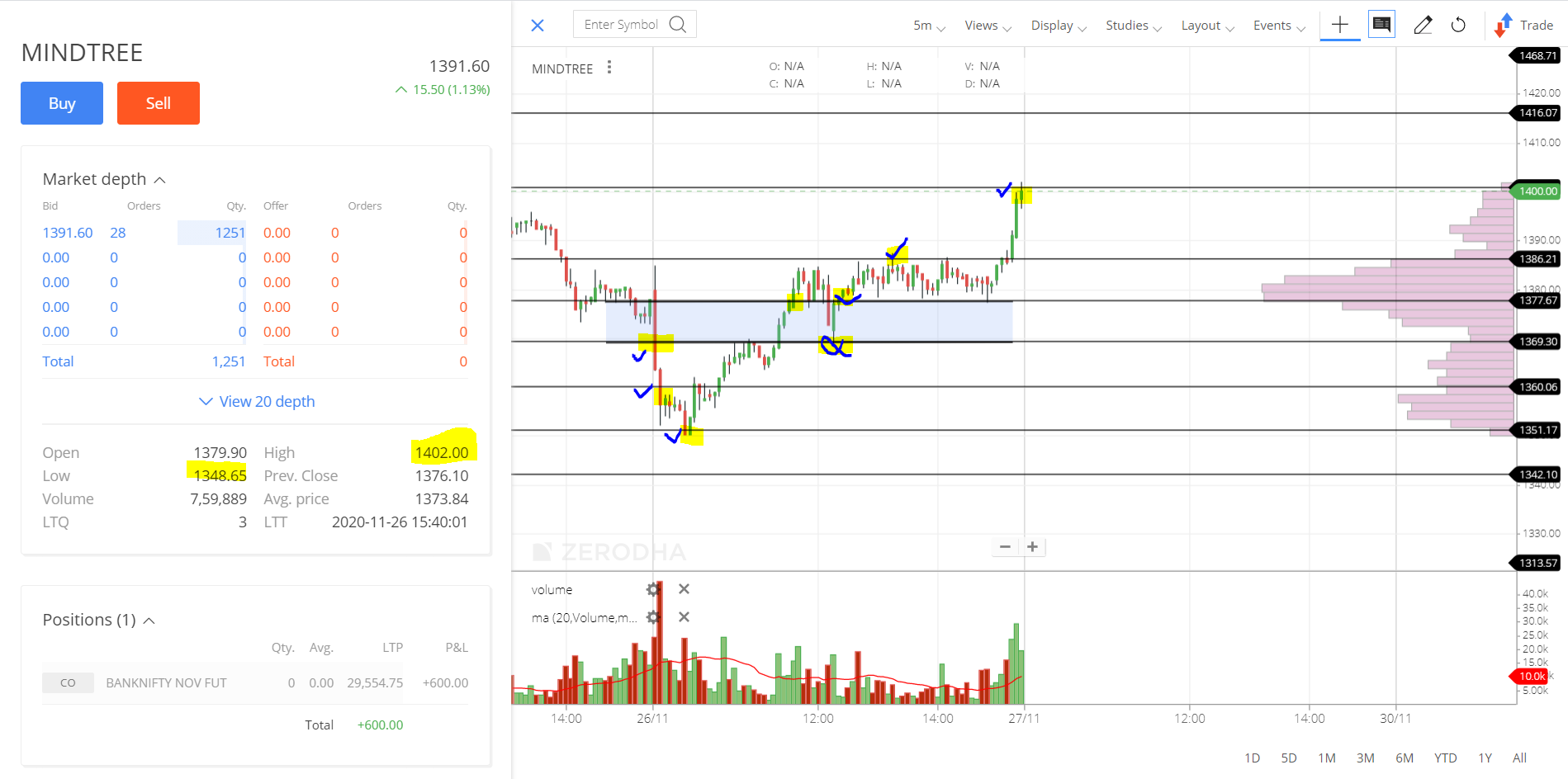
Task: Close the chart with the blue X icon
Action: (538, 26)
